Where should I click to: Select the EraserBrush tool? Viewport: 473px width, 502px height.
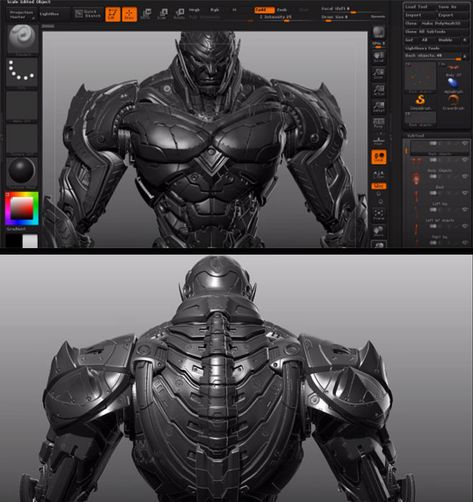453,102
